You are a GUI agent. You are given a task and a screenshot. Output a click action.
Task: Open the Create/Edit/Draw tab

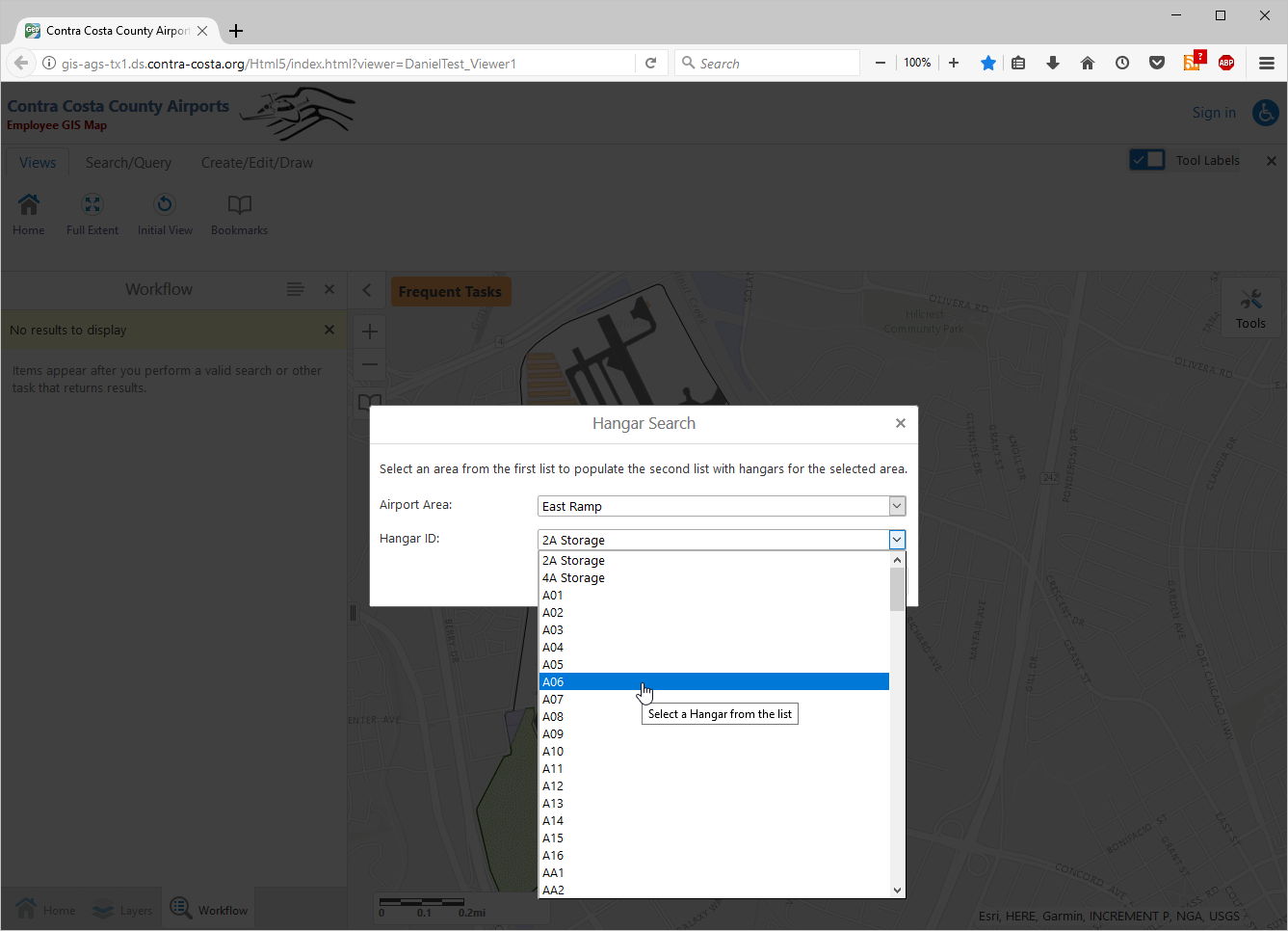257,163
